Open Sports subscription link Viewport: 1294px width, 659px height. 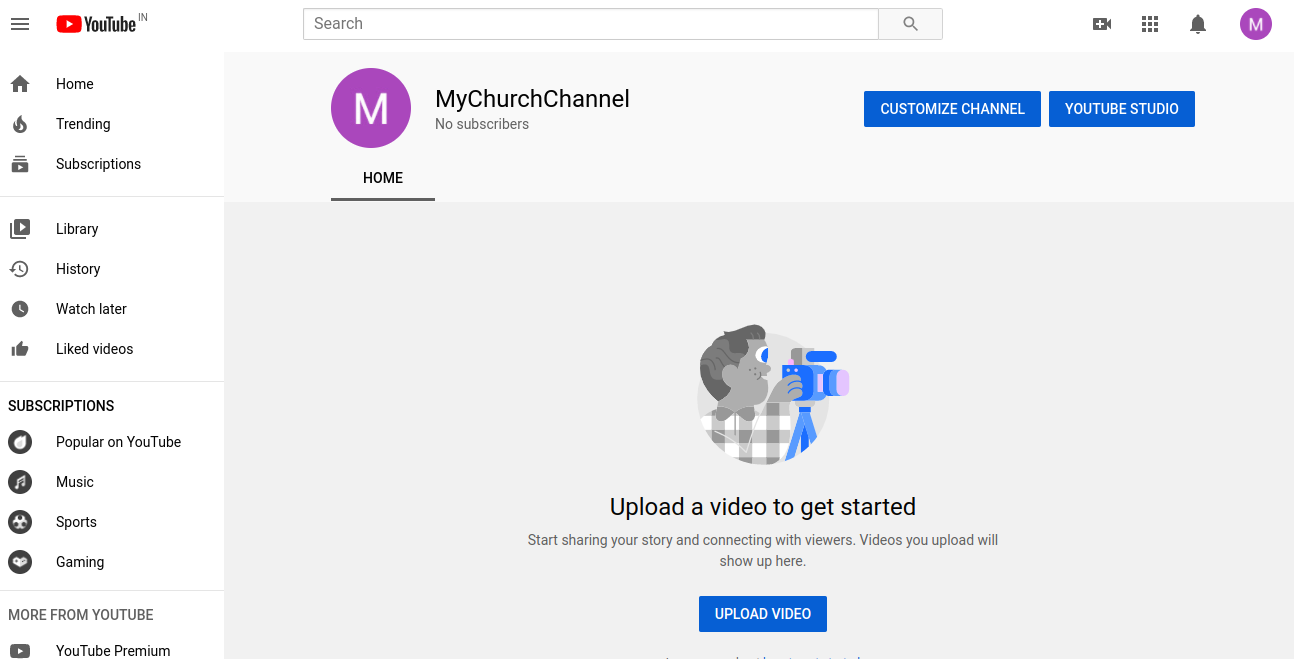click(x=112, y=522)
